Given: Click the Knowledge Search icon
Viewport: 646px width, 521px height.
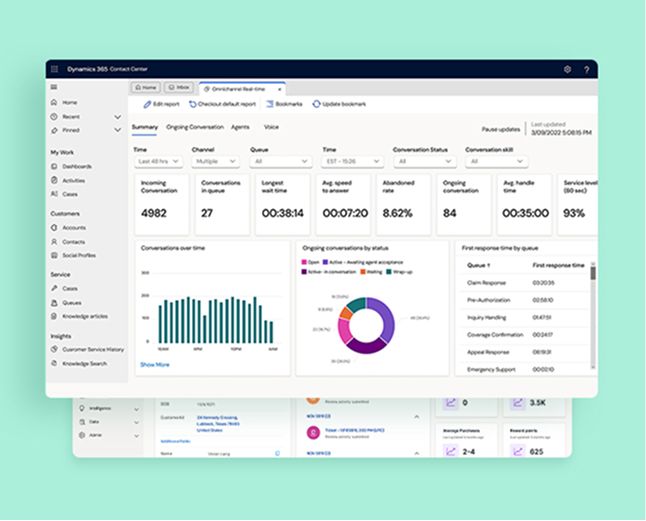Looking at the screenshot, I should click(x=54, y=363).
